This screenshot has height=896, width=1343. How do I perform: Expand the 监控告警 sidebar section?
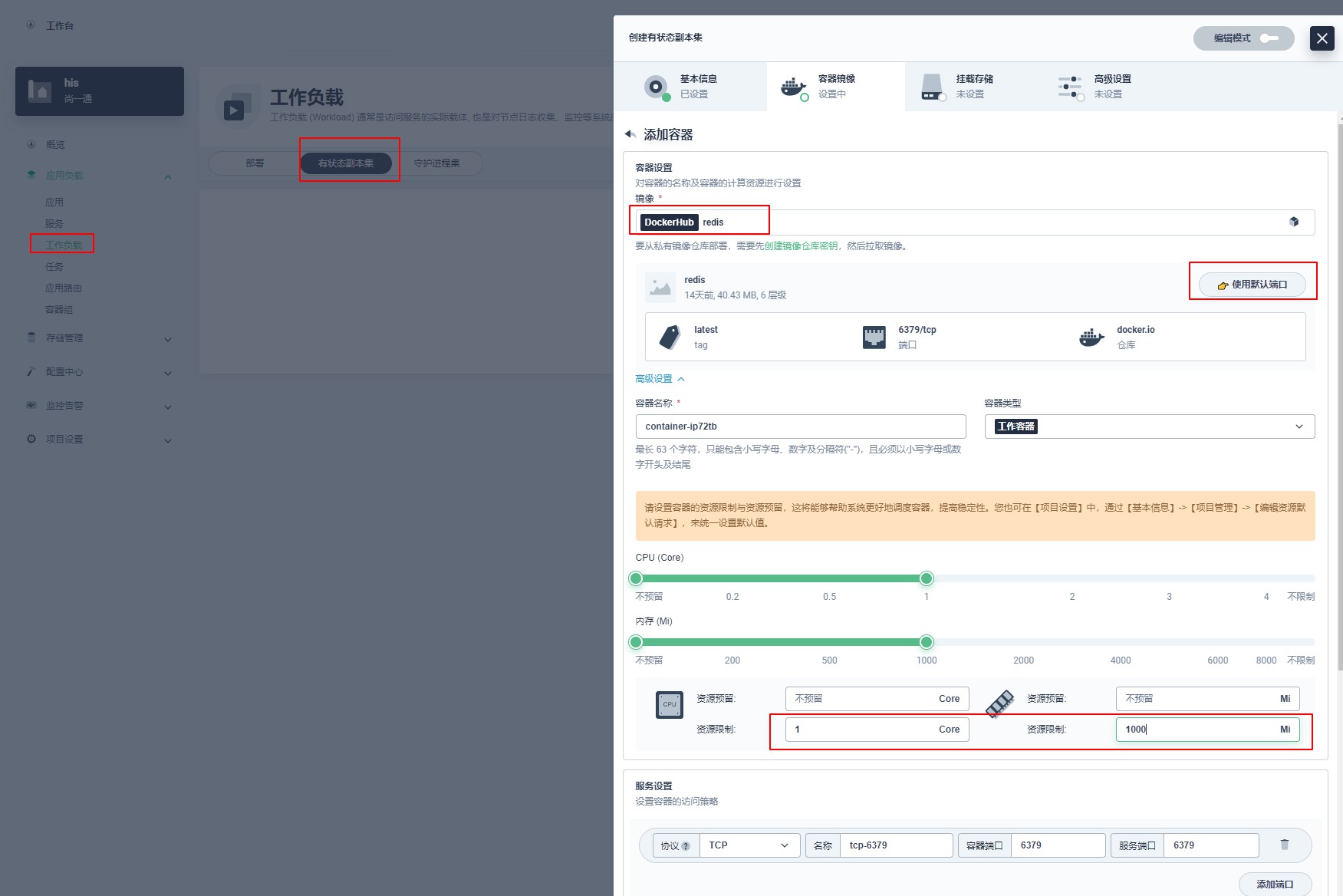tap(100, 406)
